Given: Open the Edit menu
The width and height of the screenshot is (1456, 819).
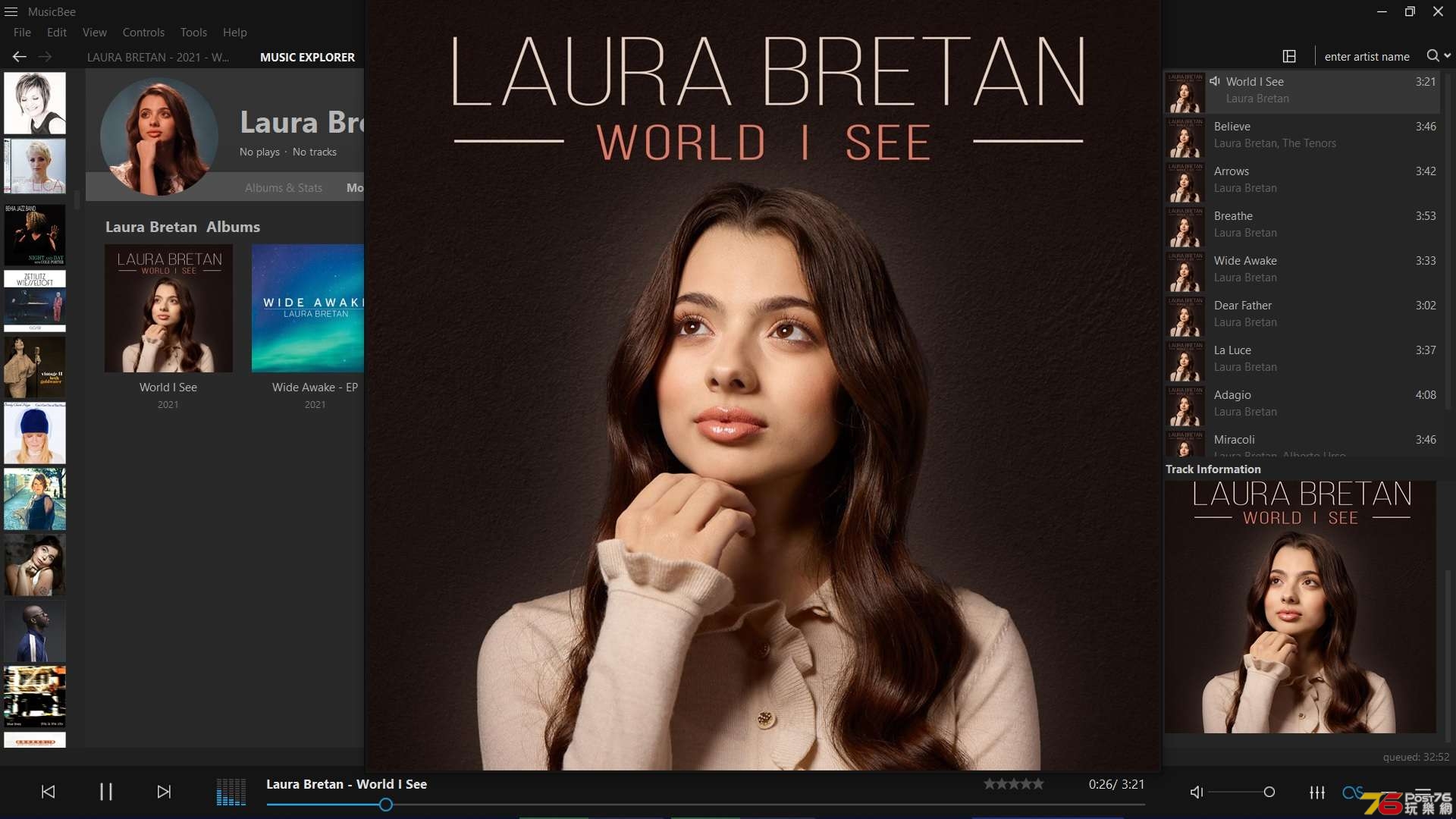Looking at the screenshot, I should pyautogui.click(x=57, y=33).
